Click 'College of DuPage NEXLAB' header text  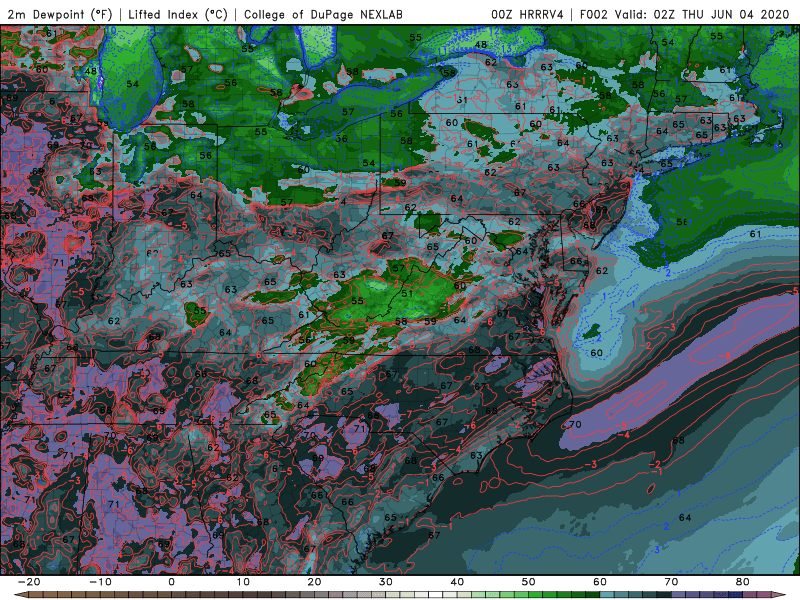pos(323,15)
